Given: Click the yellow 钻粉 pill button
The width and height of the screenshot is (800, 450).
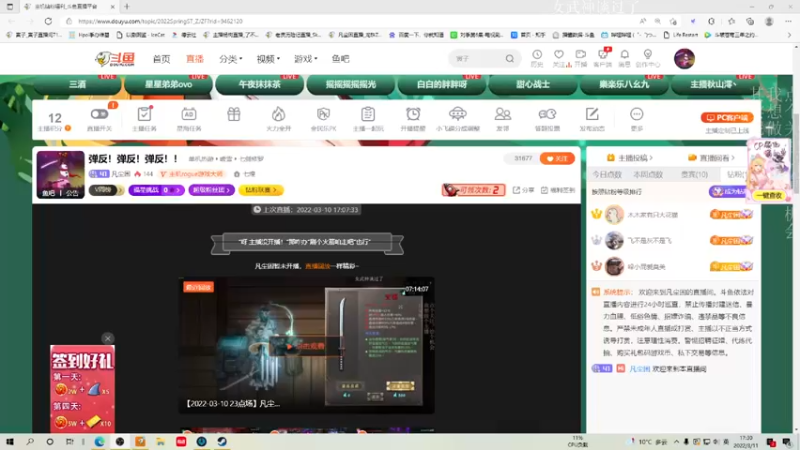Looking at the screenshot, I should (x=261, y=190).
